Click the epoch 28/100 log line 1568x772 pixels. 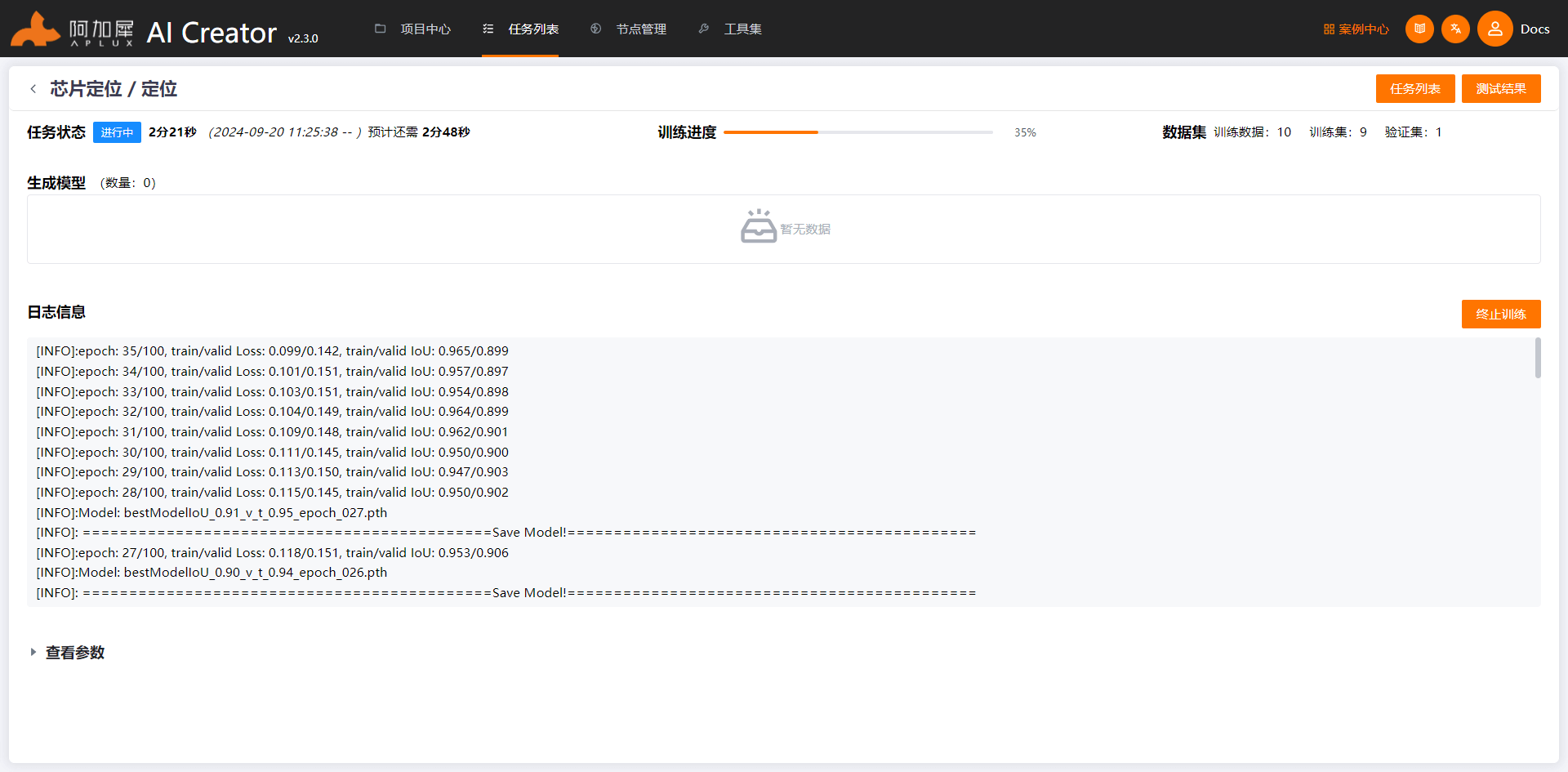click(272, 493)
